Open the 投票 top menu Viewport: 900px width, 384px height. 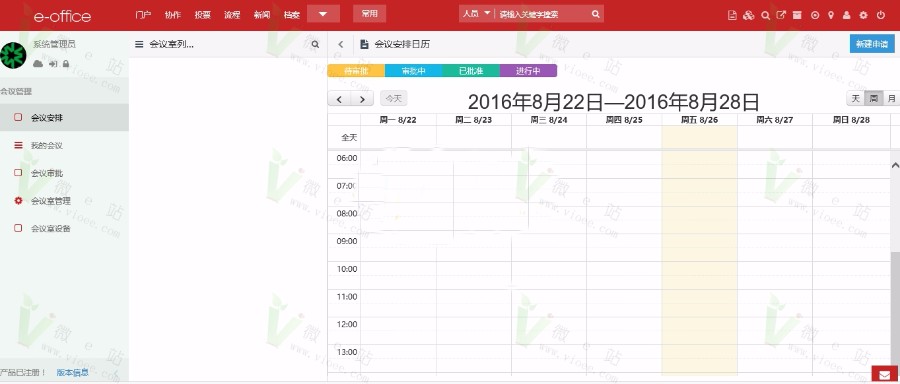point(203,15)
